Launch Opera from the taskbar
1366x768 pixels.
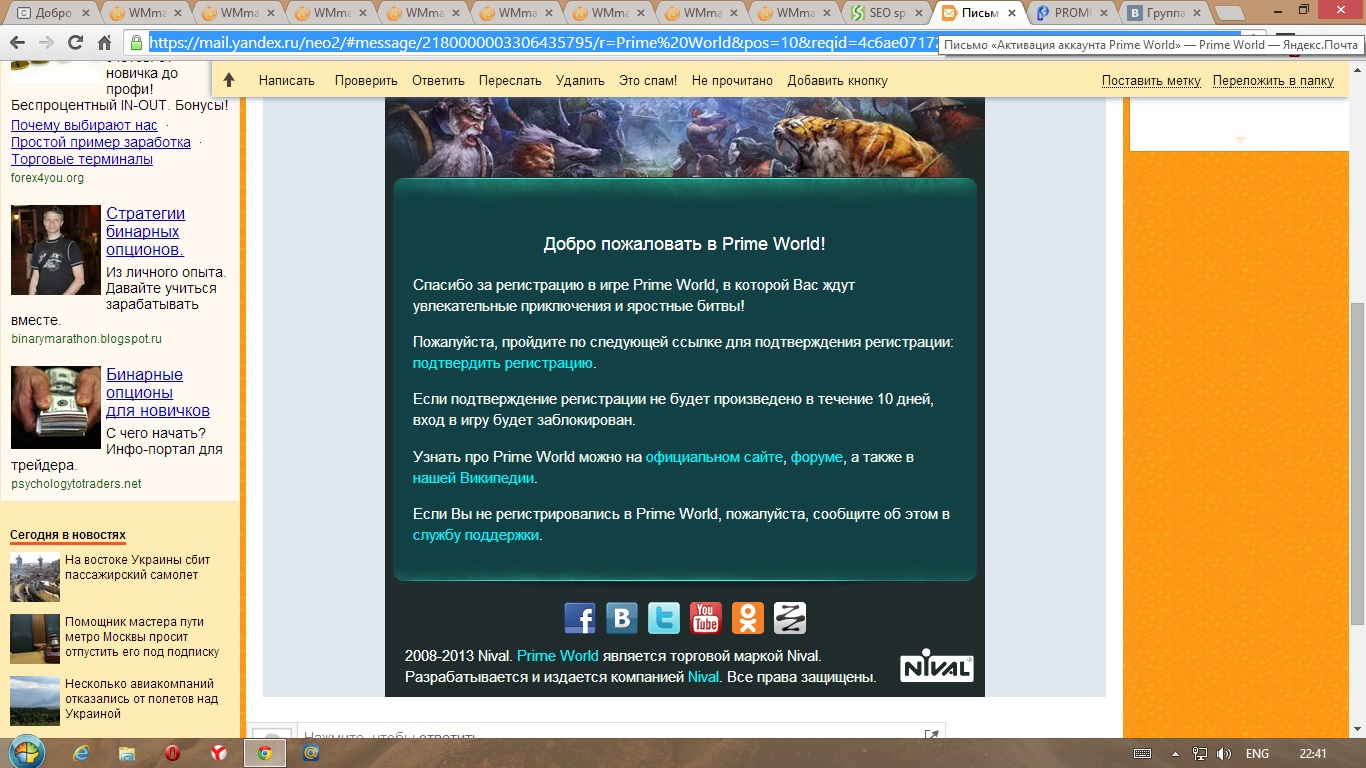click(x=173, y=753)
